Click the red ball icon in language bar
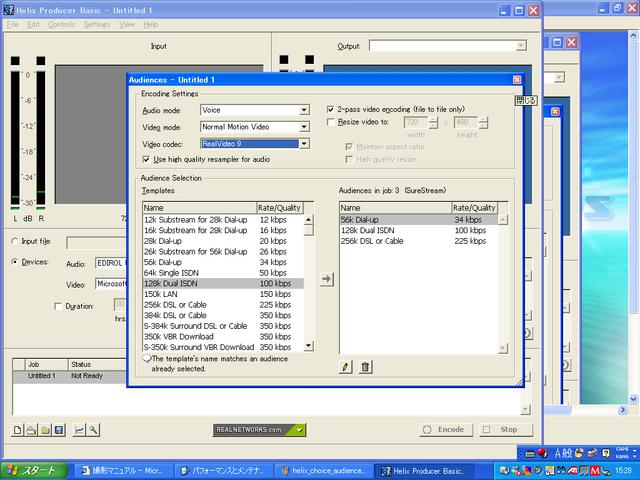The height and width of the screenshot is (480, 640). click(x=542, y=453)
